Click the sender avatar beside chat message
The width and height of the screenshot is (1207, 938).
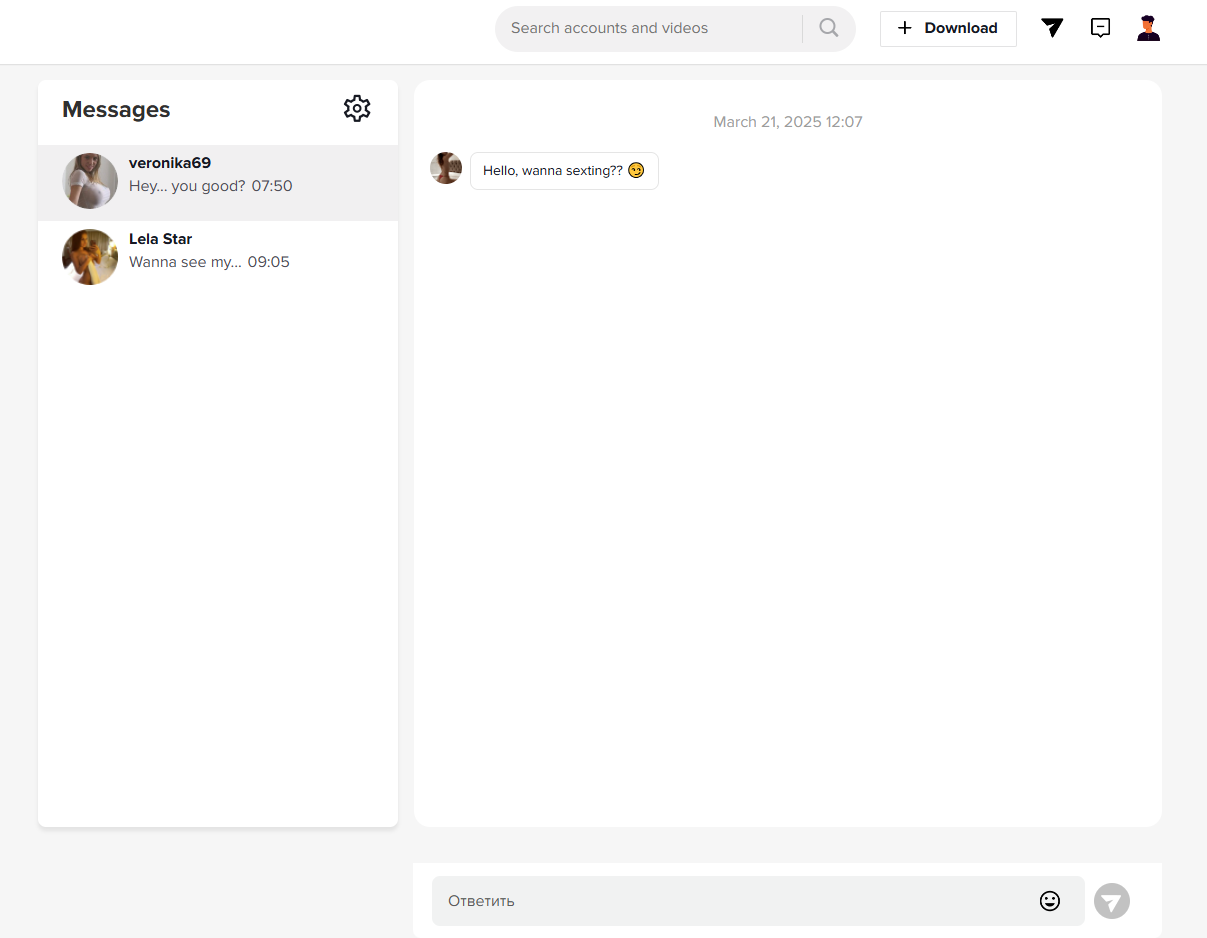tap(446, 168)
